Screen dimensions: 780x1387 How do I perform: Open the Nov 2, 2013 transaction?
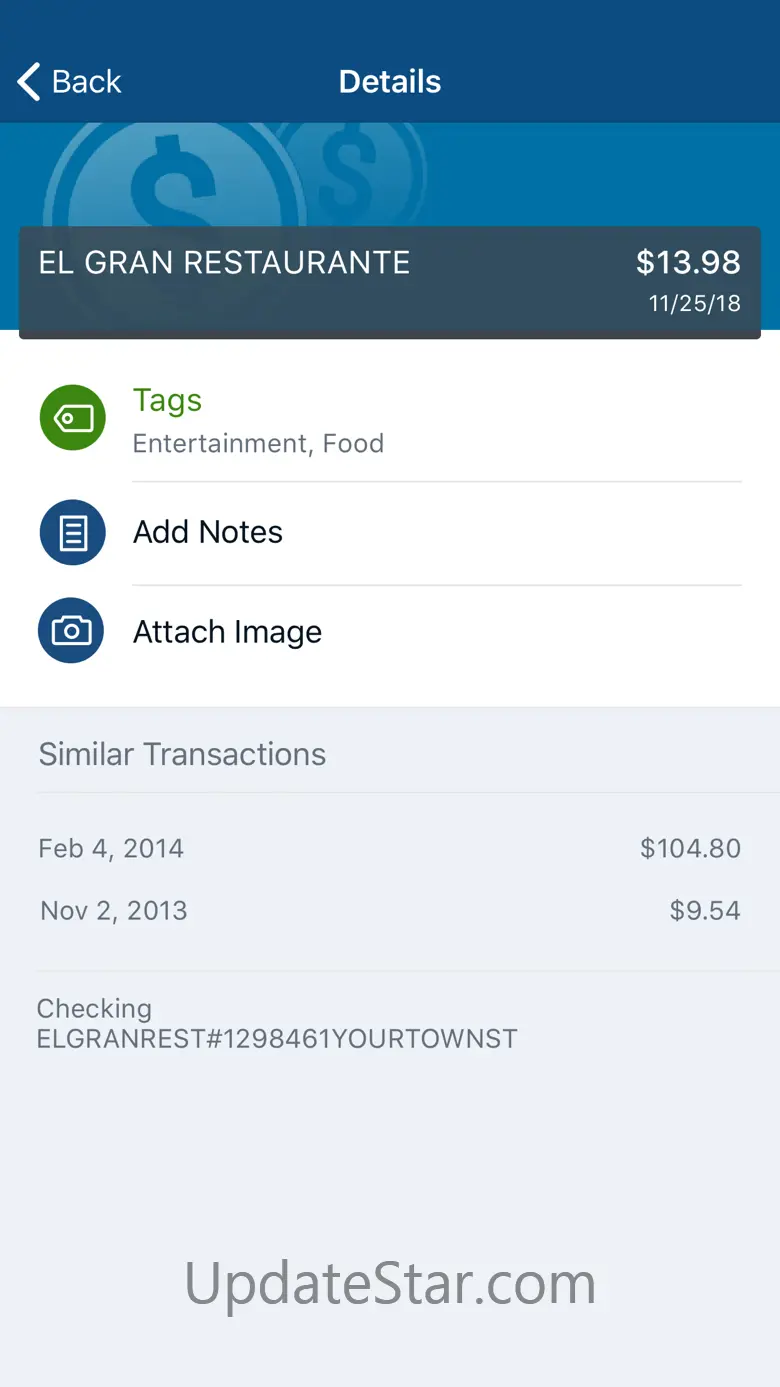click(114, 911)
